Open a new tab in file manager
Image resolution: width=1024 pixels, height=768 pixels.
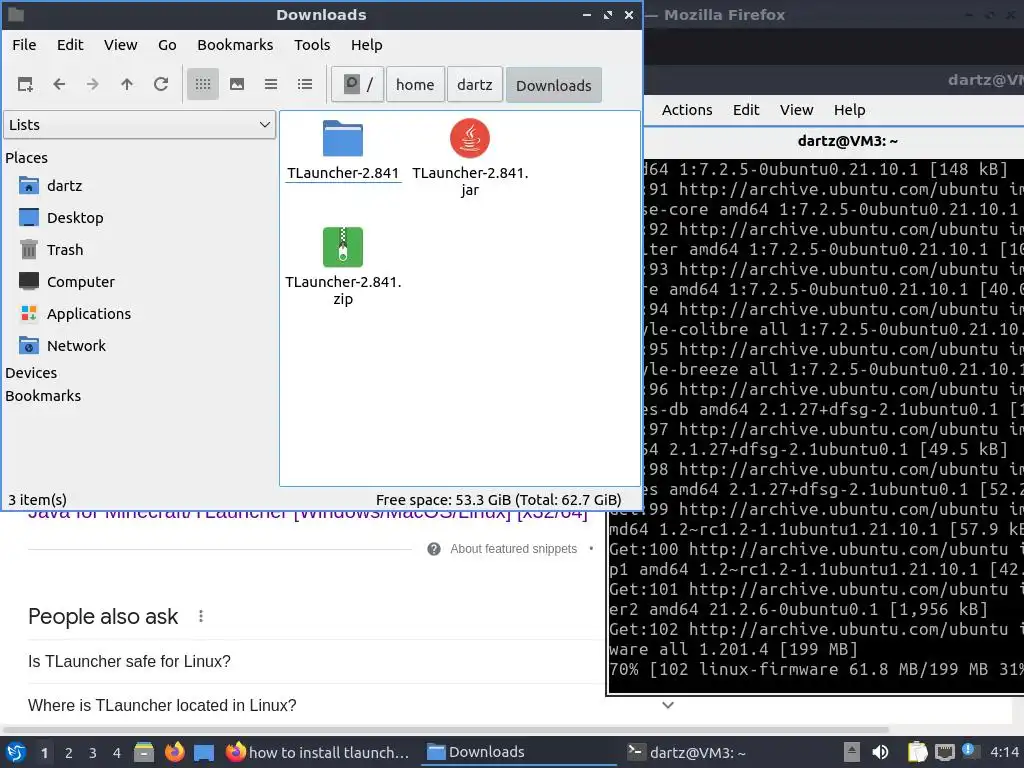coord(25,84)
